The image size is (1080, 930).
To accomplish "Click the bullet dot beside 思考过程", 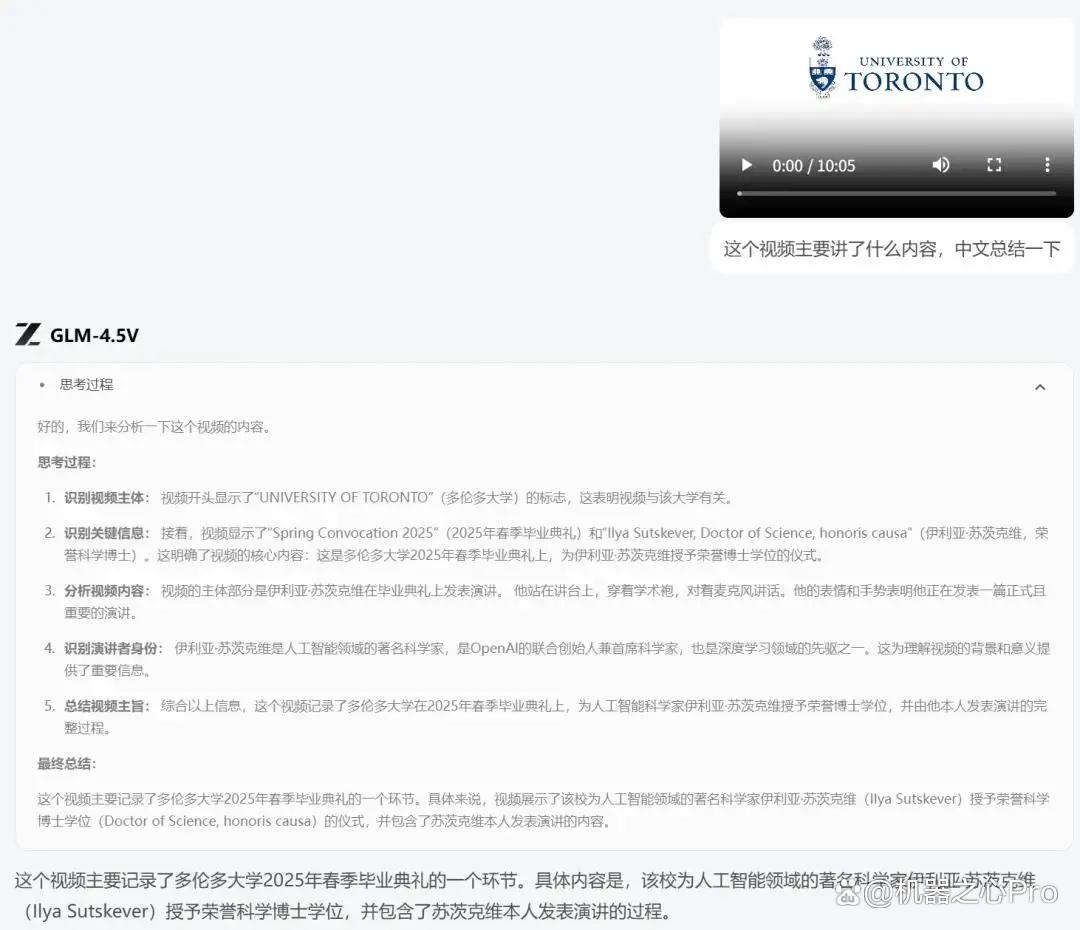I will click(x=42, y=385).
